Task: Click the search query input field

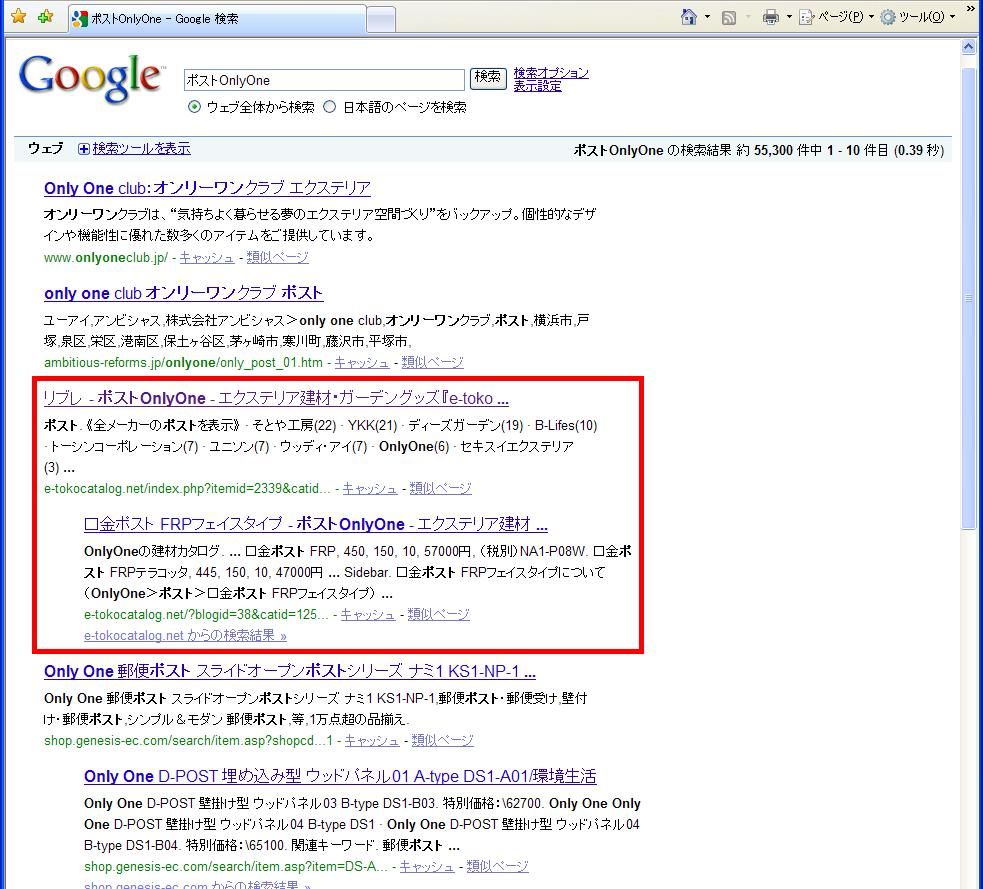Action: [x=324, y=80]
